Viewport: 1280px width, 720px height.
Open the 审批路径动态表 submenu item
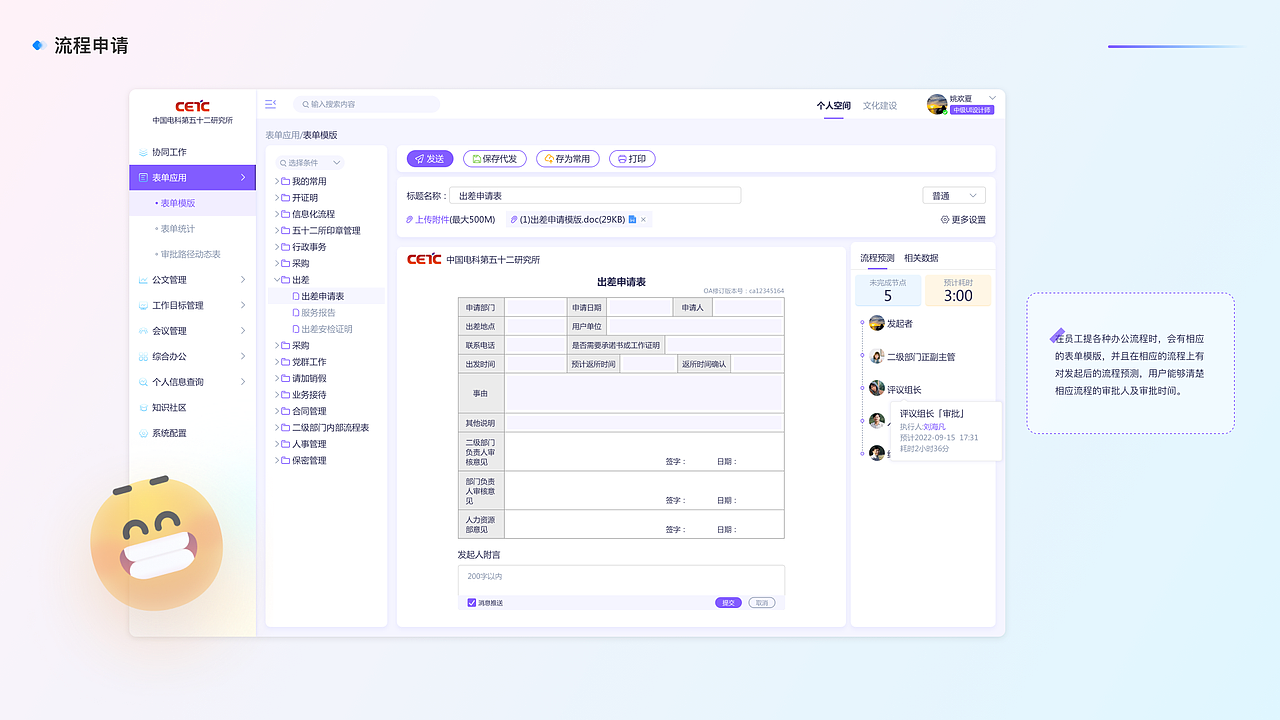click(x=192, y=254)
